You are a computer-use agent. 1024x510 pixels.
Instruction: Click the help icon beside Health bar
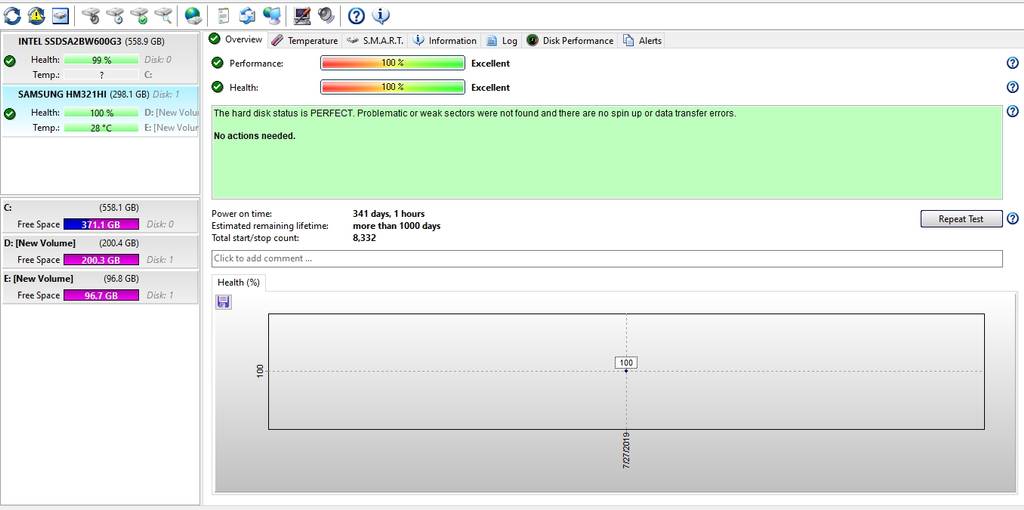[x=1012, y=87]
